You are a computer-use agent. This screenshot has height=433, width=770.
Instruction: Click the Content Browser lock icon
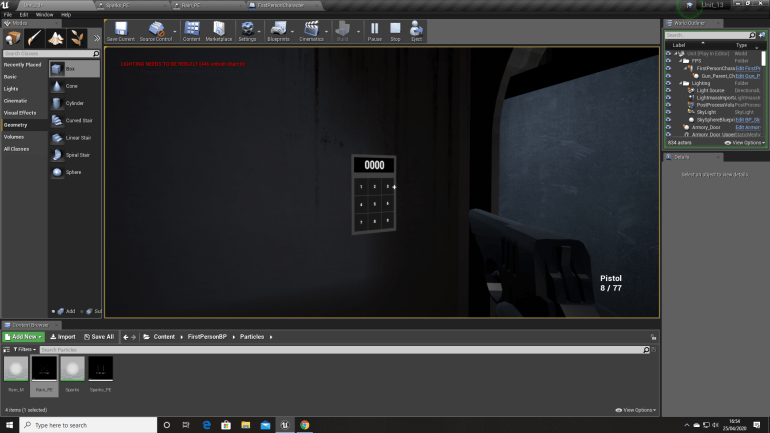(x=653, y=337)
